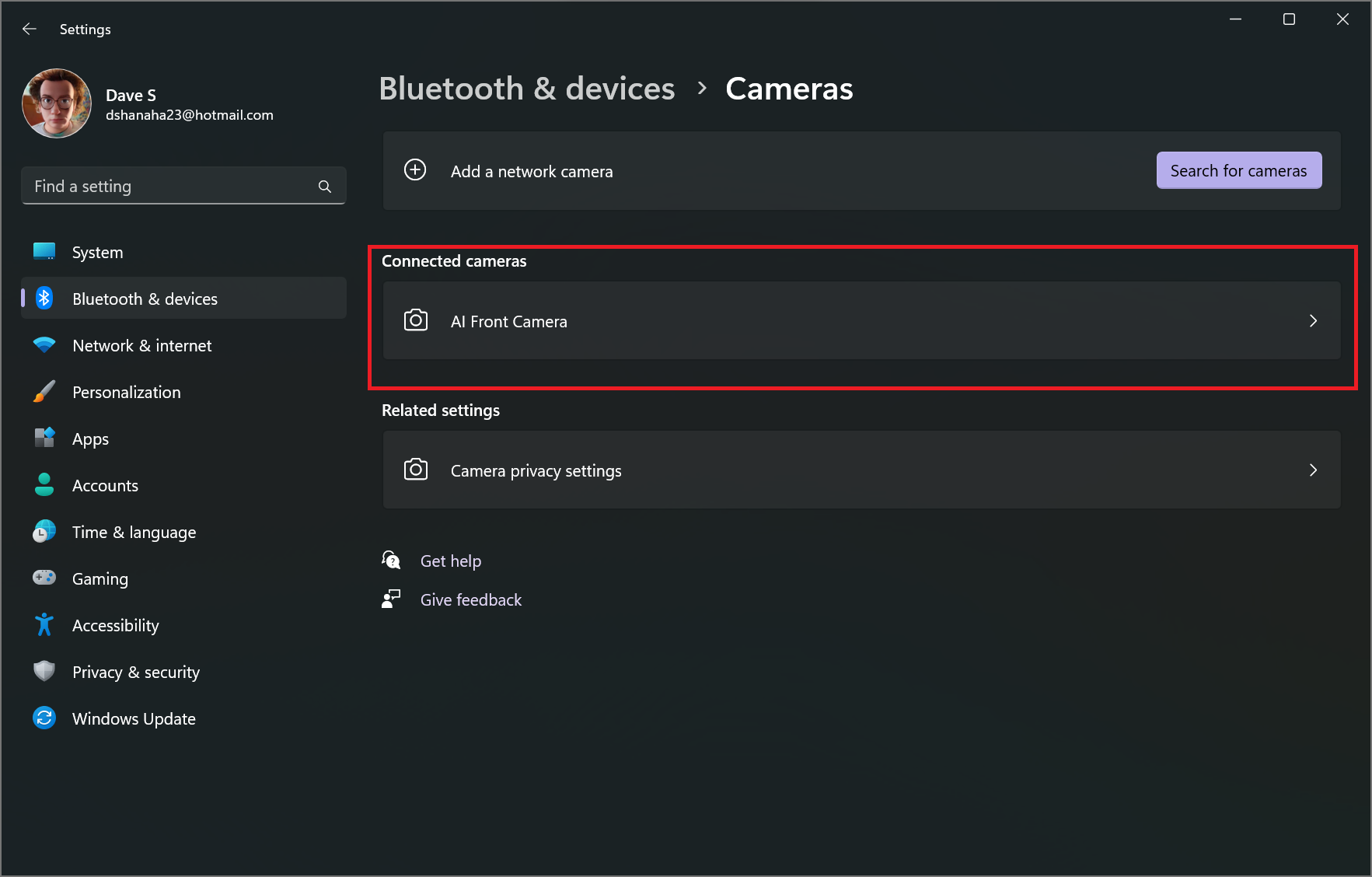Go to Privacy & security

click(183, 672)
